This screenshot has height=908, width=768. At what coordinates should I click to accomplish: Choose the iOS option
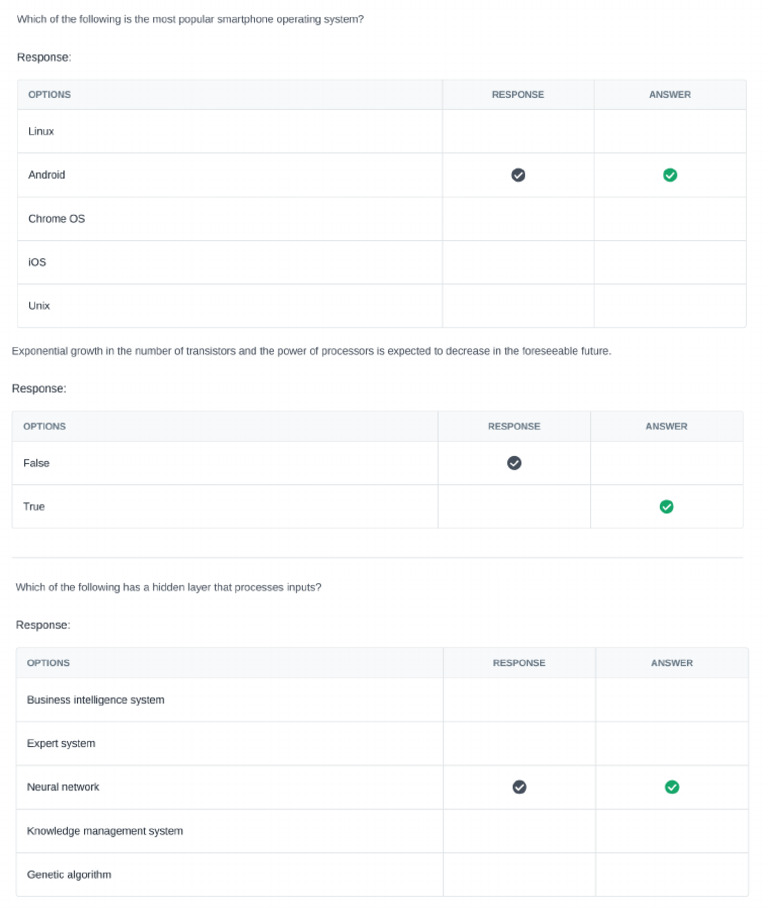pos(37,262)
